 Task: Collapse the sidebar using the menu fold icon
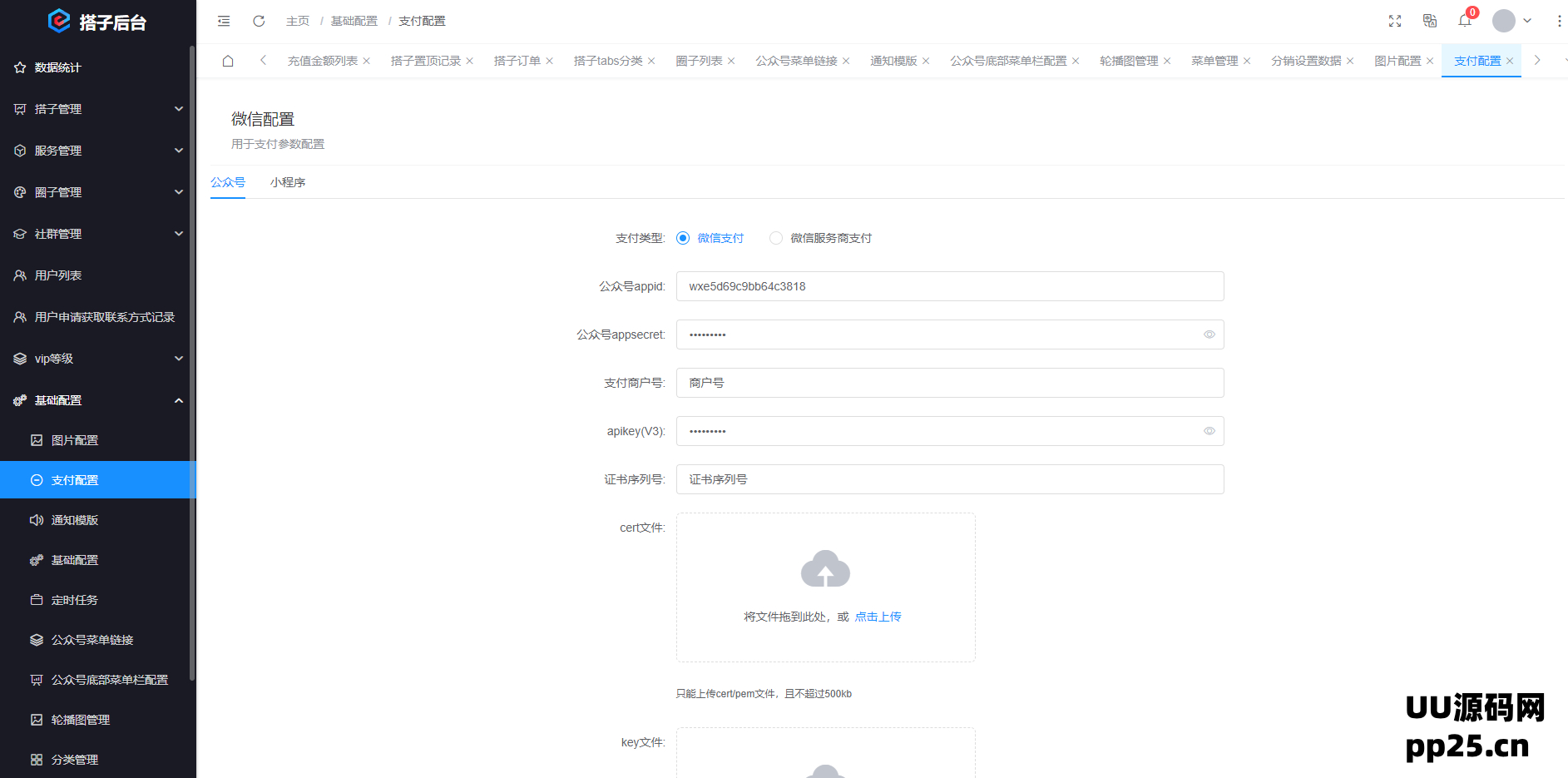(x=223, y=21)
